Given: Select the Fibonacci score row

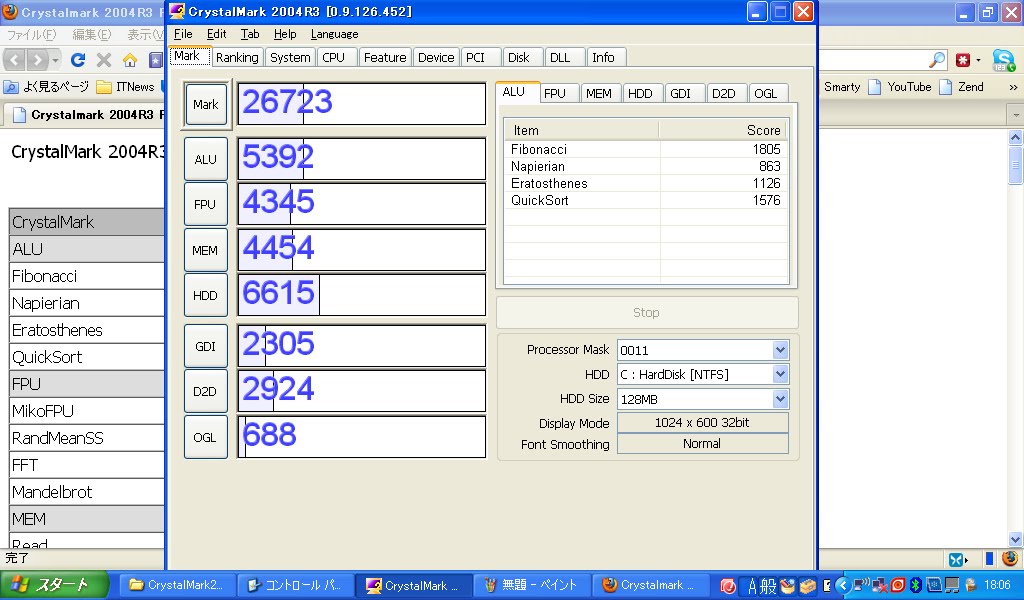Looking at the screenshot, I should (646, 149).
